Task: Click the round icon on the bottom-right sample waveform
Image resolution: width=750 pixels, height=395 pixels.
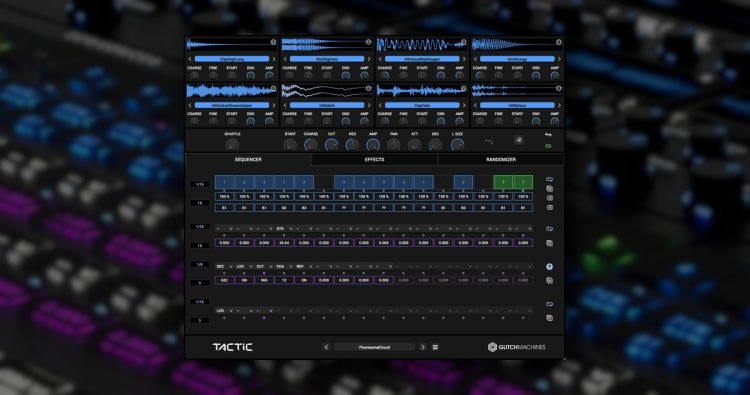Action: point(559,88)
